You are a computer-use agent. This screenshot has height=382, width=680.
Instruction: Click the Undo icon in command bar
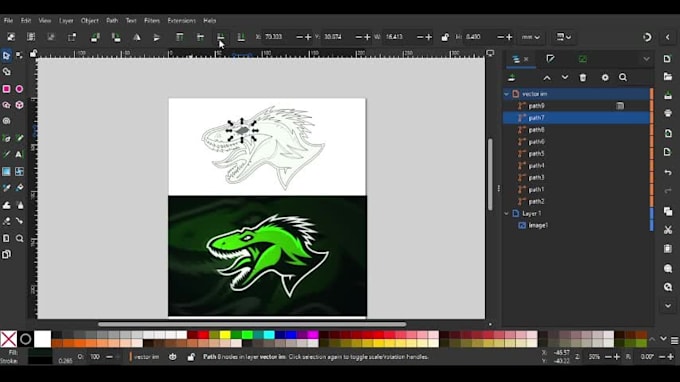(668, 173)
